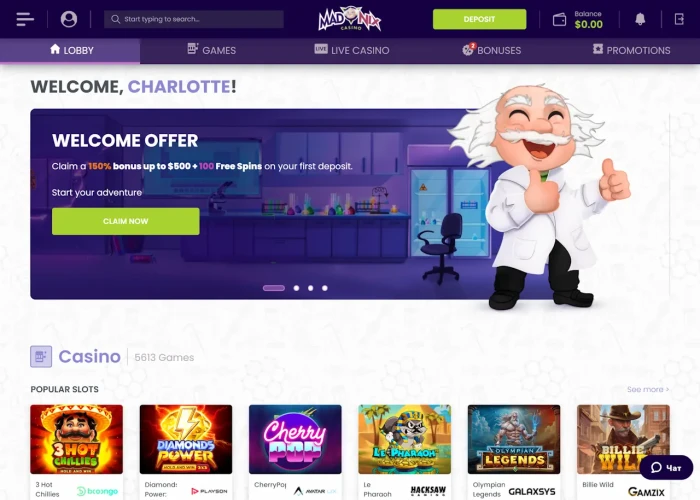Expand popular slots via See more link
Viewport: 700px width, 500px height.
(x=648, y=389)
